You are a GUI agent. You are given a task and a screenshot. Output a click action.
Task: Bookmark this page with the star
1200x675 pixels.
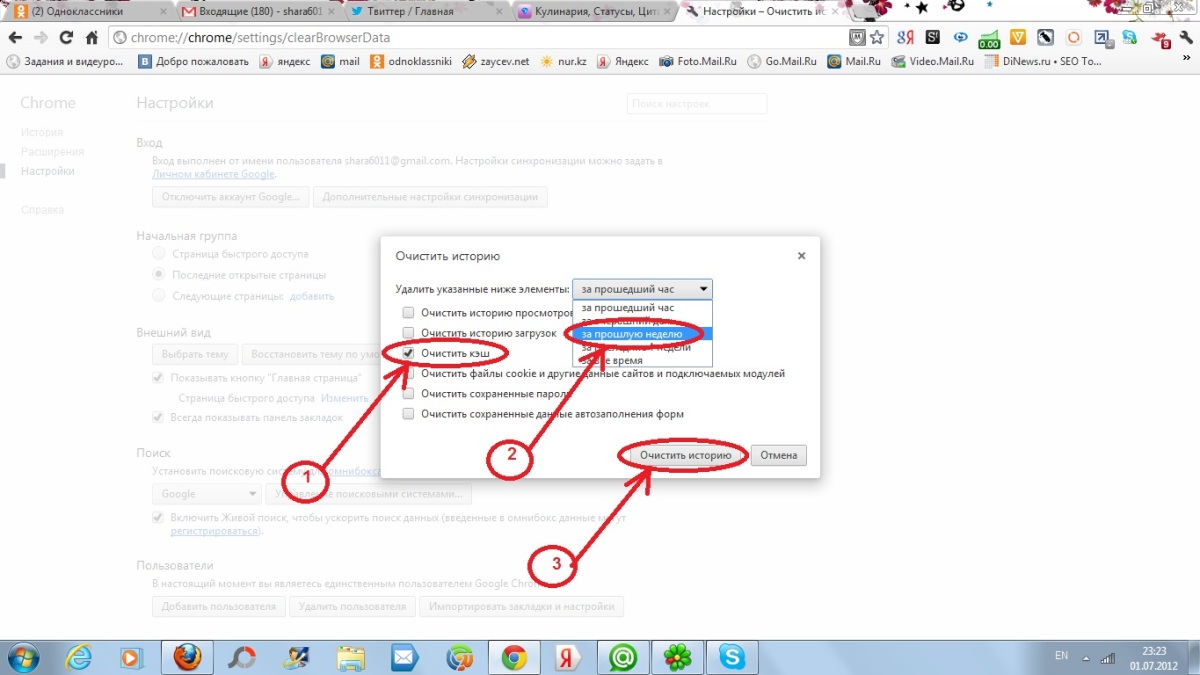[877, 38]
